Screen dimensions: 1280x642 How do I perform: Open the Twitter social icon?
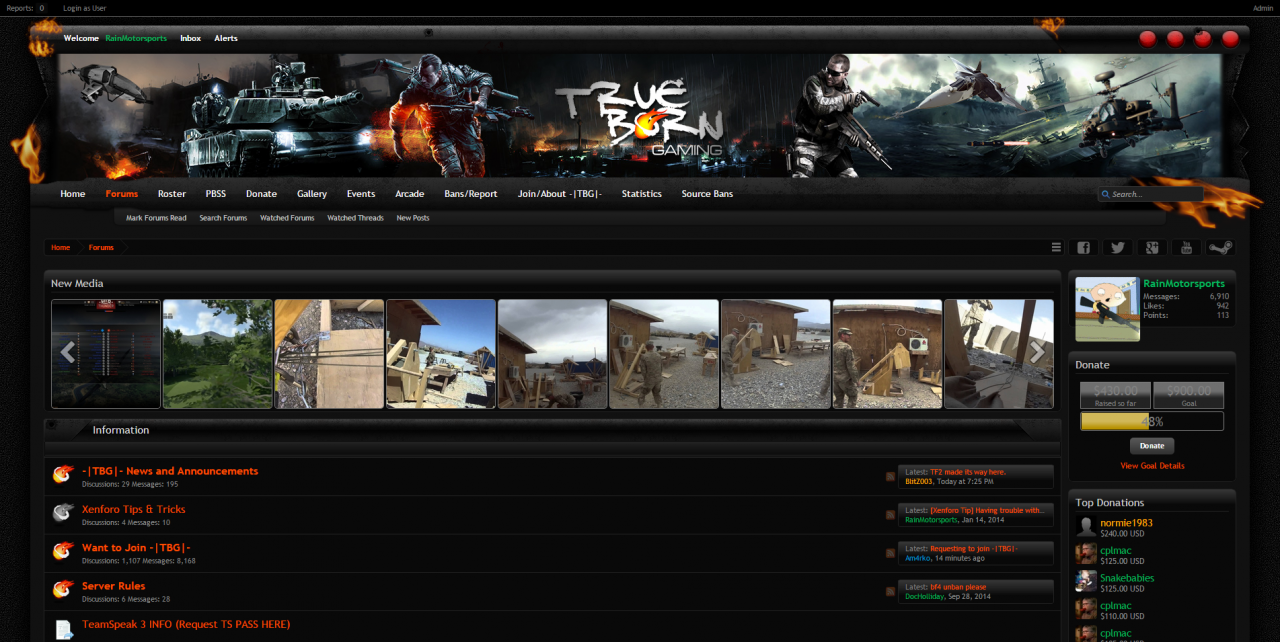(1117, 248)
